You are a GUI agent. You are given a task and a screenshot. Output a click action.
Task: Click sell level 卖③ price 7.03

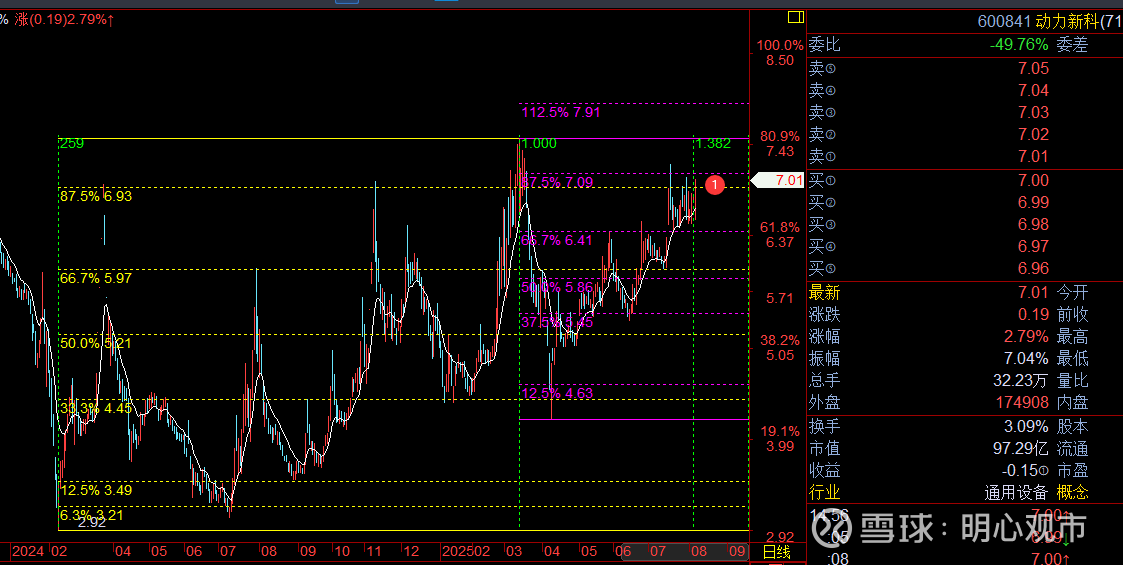coord(1033,112)
